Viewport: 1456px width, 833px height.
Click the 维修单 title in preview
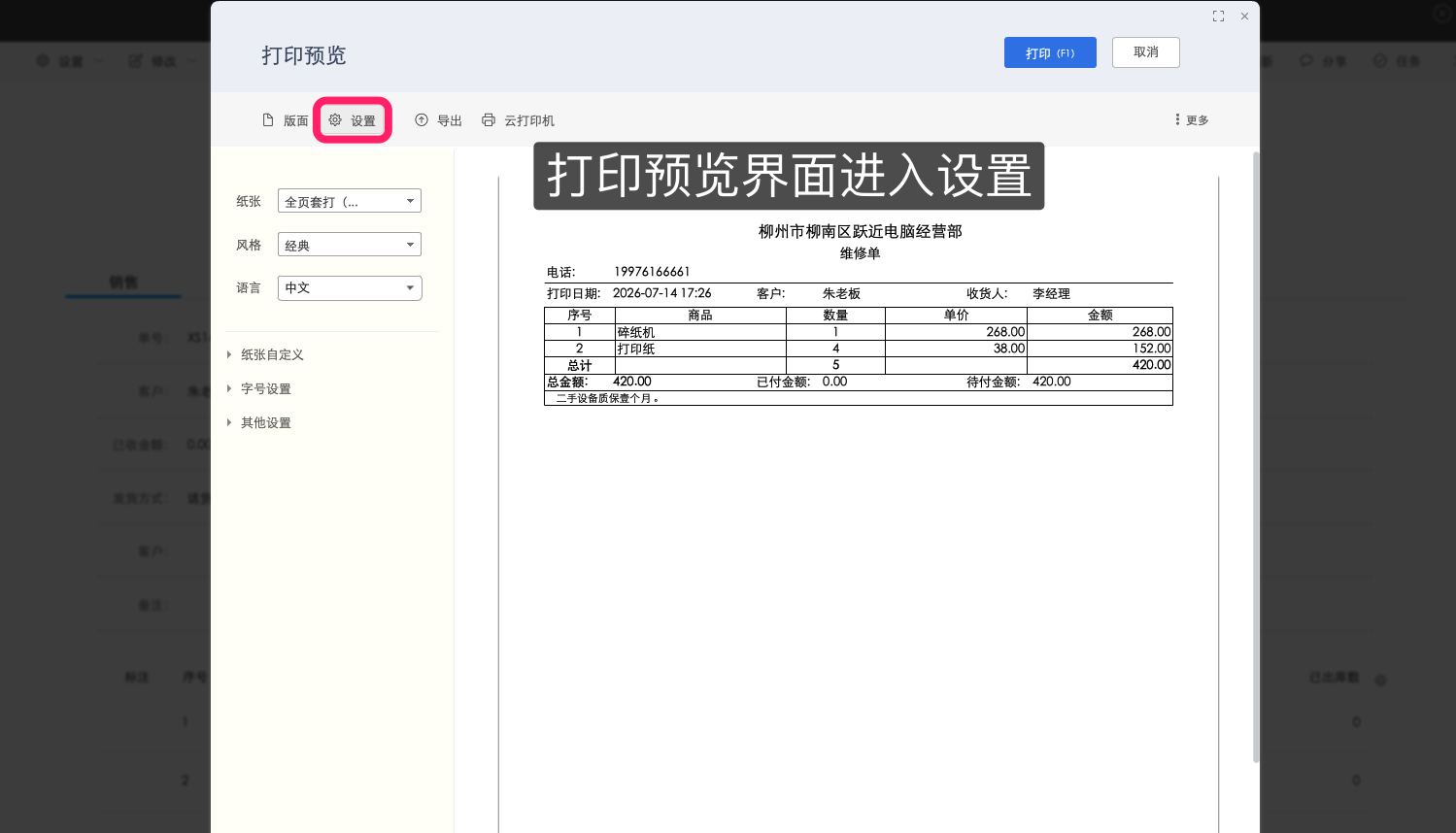pos(860,253)
